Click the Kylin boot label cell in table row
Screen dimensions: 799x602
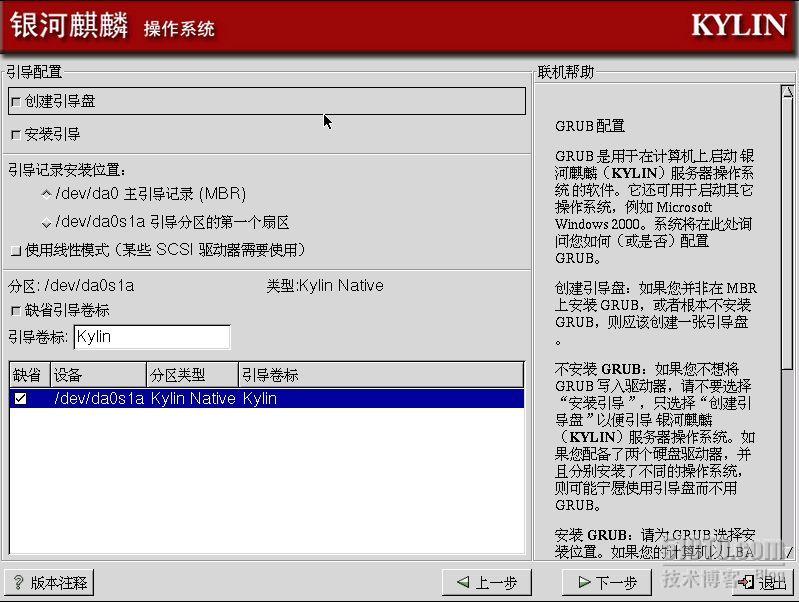(x=260, y=398)
